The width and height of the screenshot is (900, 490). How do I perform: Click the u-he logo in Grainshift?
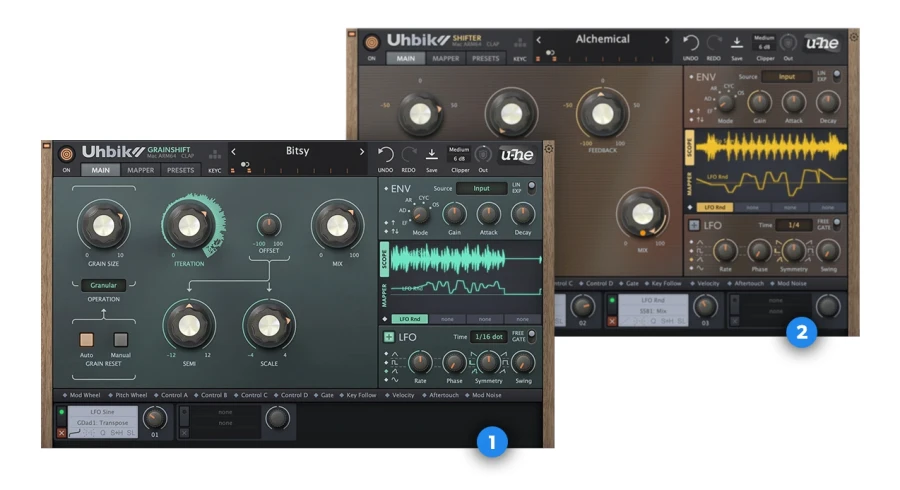pyautogui.click(x=517, y=154)
